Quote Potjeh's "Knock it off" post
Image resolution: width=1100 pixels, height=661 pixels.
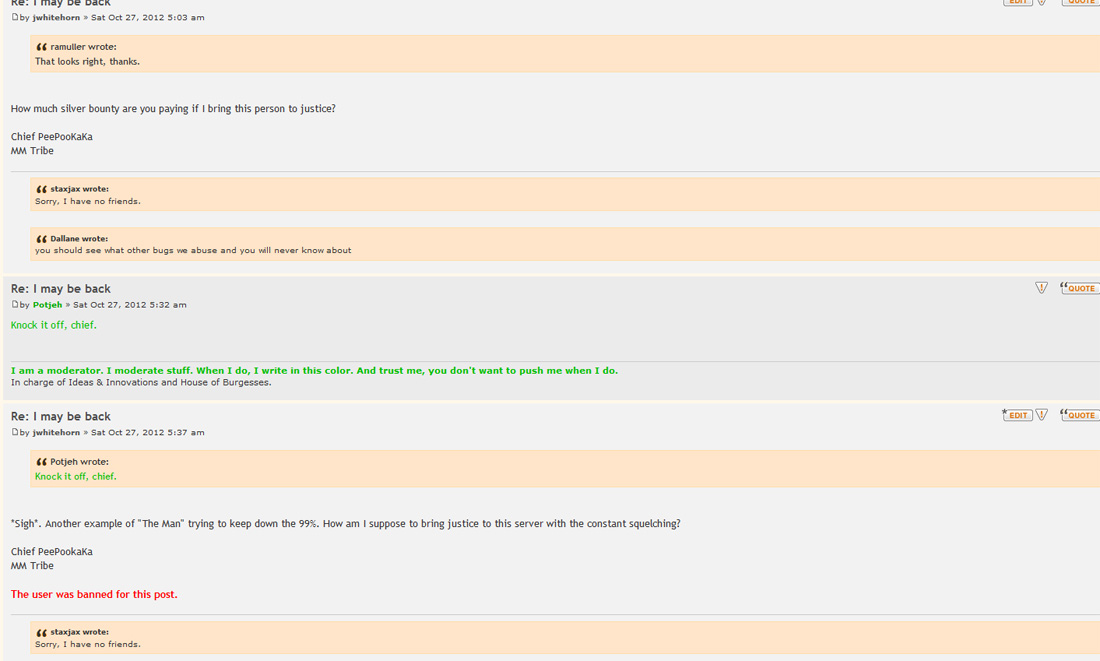(x=1079, y=288)
